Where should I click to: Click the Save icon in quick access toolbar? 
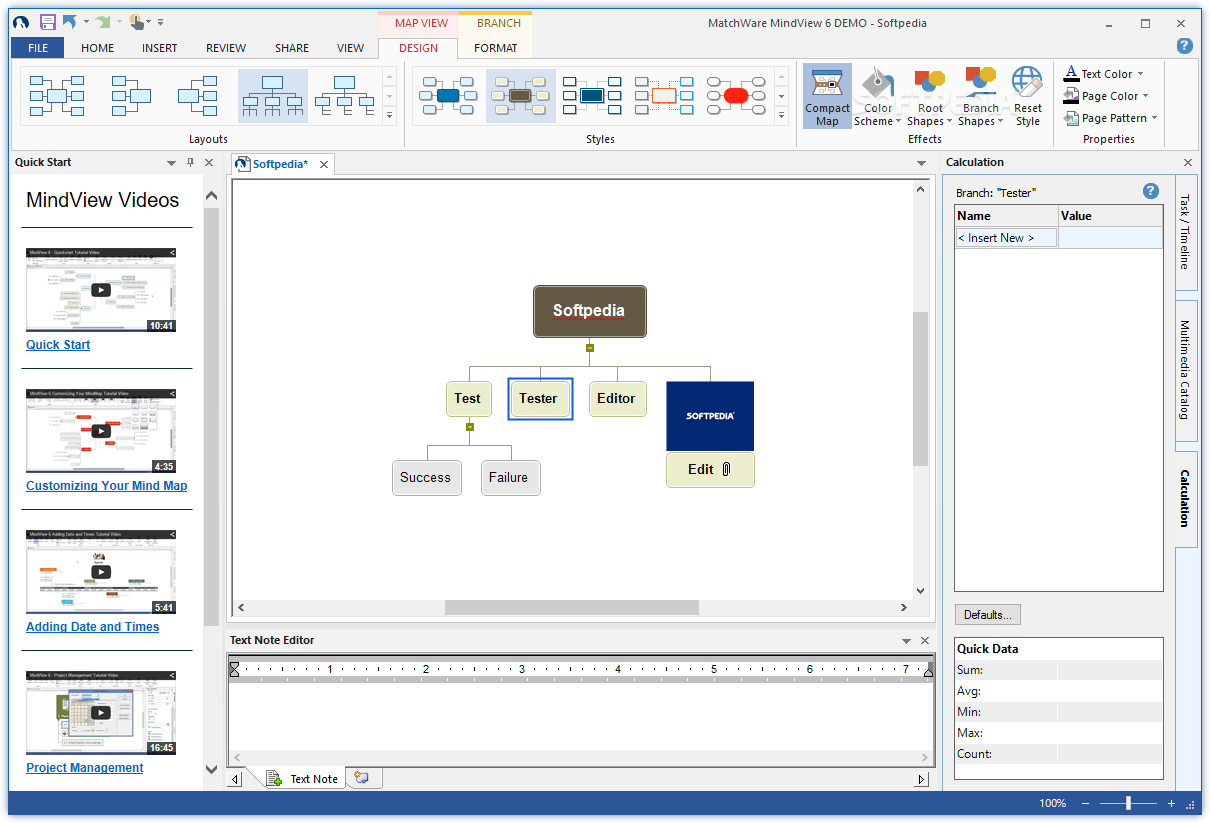47,21
